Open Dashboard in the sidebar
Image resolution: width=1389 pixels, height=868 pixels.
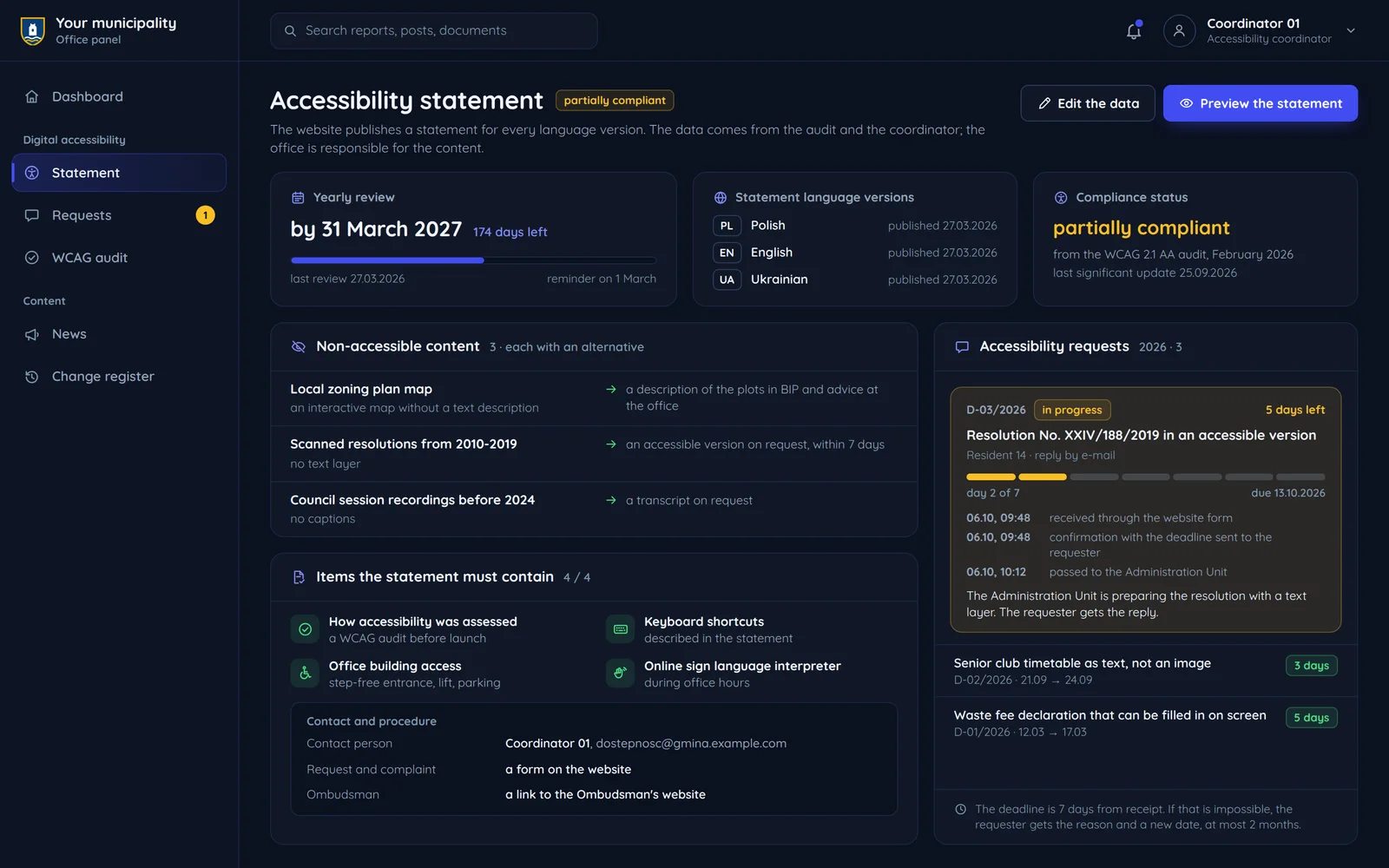119,96
